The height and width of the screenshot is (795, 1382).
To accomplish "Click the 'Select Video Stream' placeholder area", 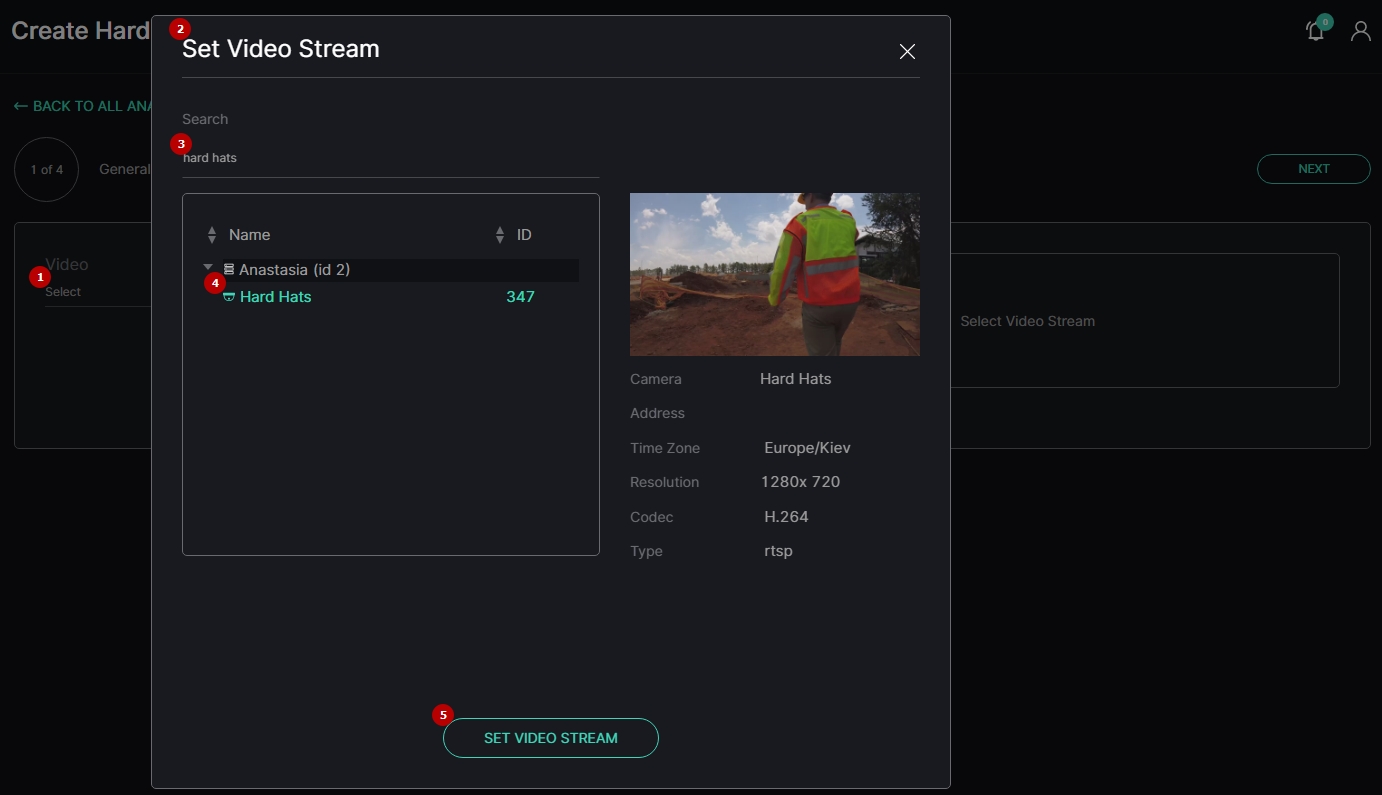I will click(x=1144, y=321).
